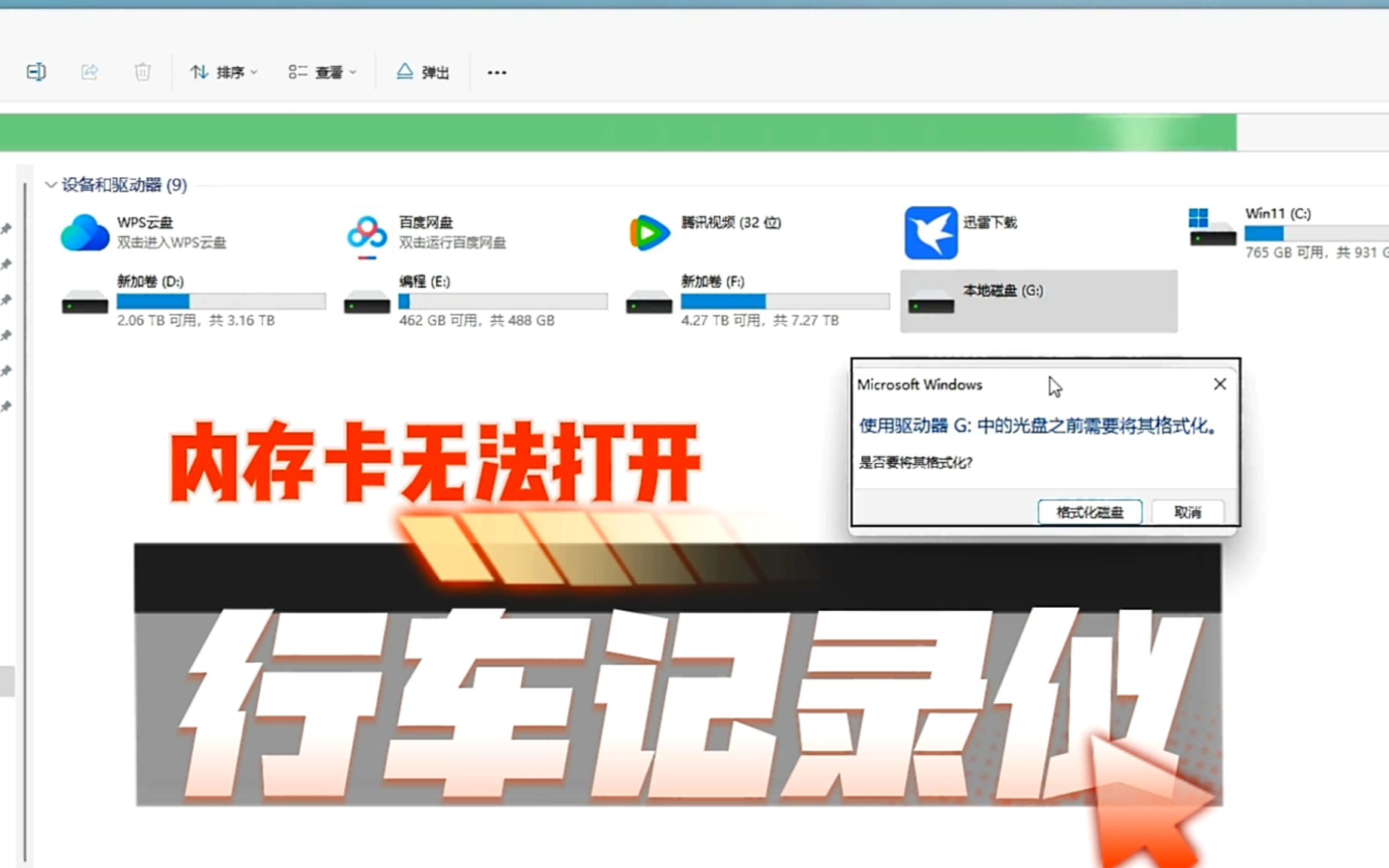
Task: Click the 迅雷下载 label
Action: point(990,222)
